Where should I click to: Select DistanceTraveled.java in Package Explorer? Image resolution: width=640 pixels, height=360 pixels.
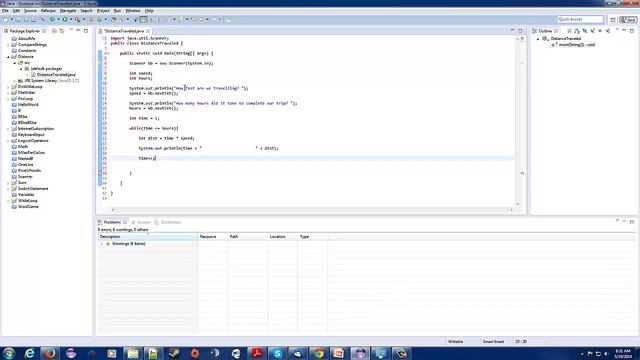56,75
